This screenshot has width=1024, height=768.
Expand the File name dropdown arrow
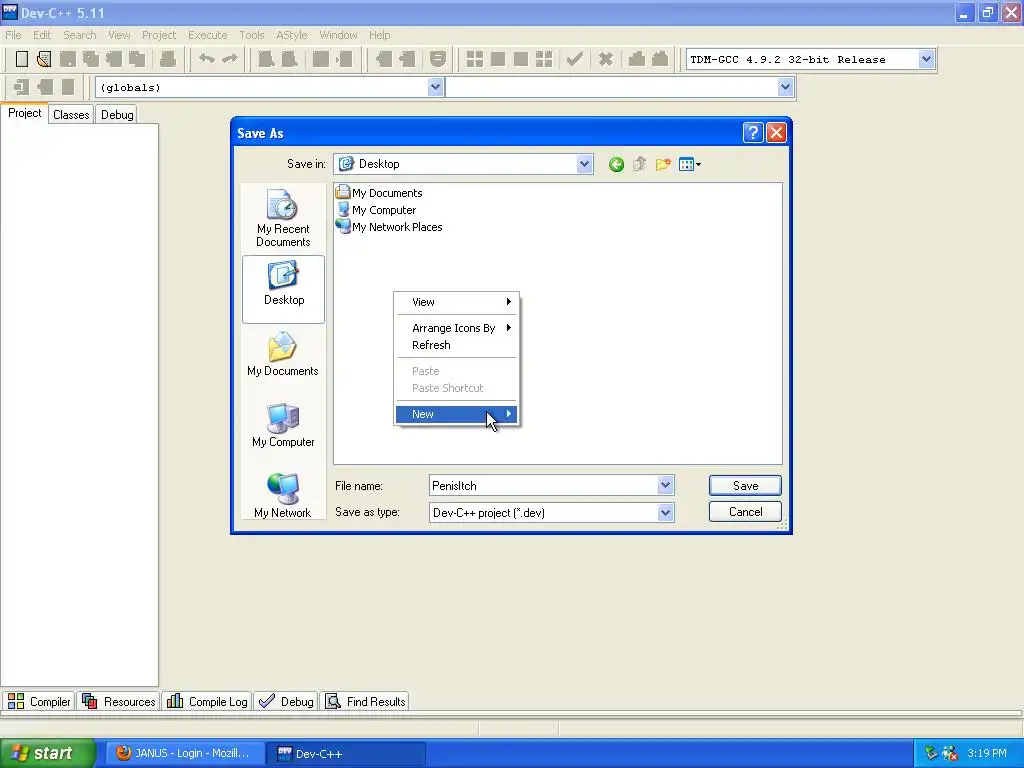[665, 485]
